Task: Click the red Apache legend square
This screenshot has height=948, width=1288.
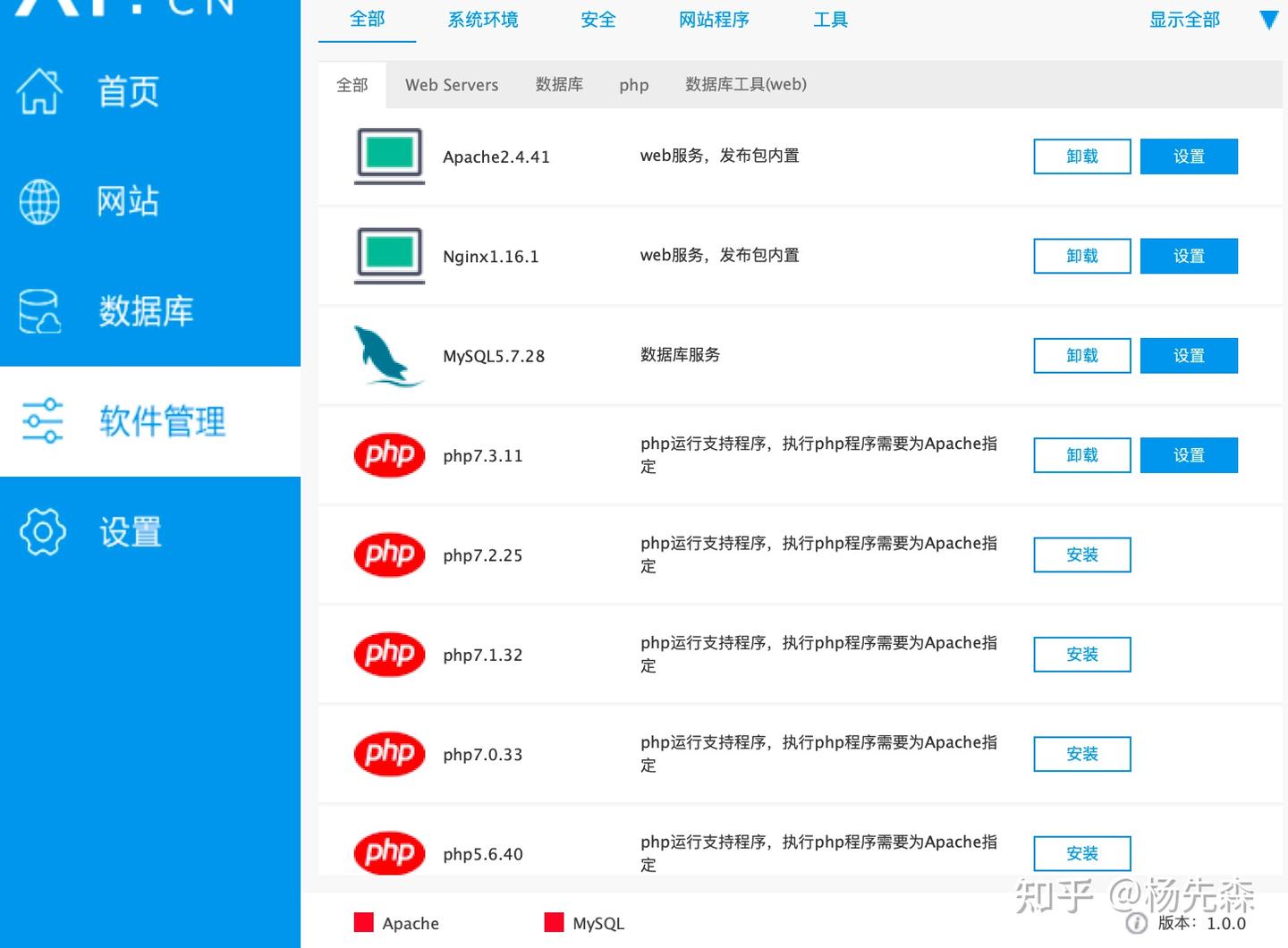Action: [363, 921]
